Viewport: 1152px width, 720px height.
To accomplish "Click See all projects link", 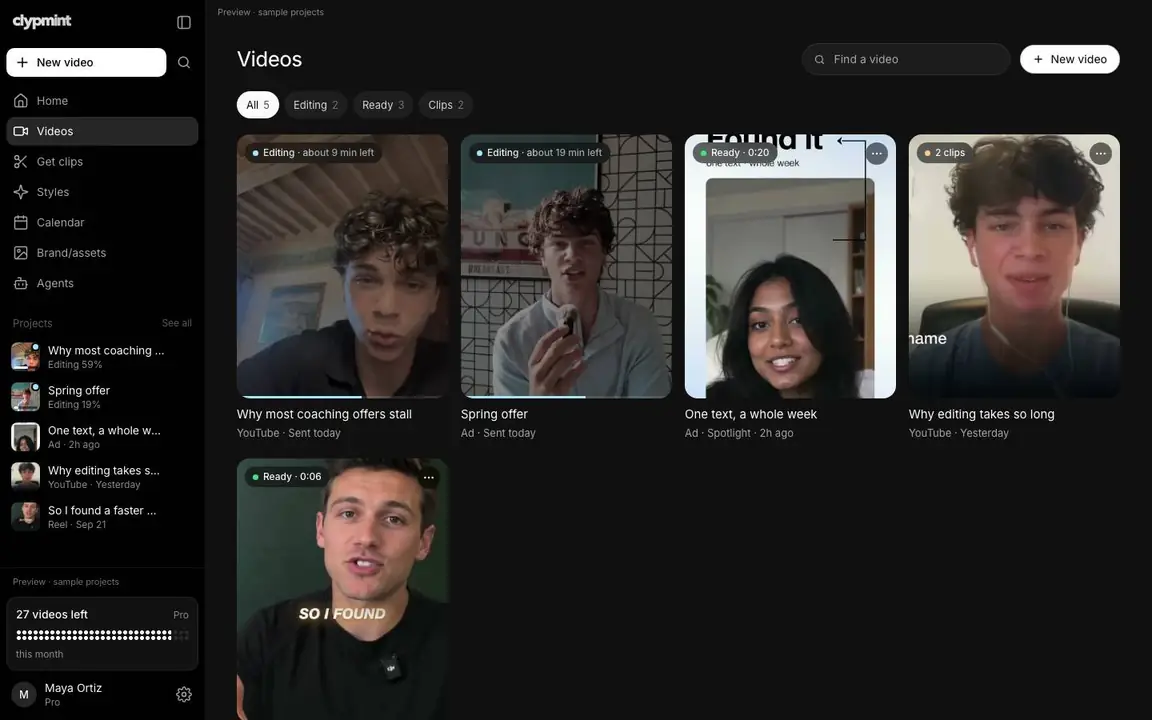I will pyautogui.click(x=176, y=323).
